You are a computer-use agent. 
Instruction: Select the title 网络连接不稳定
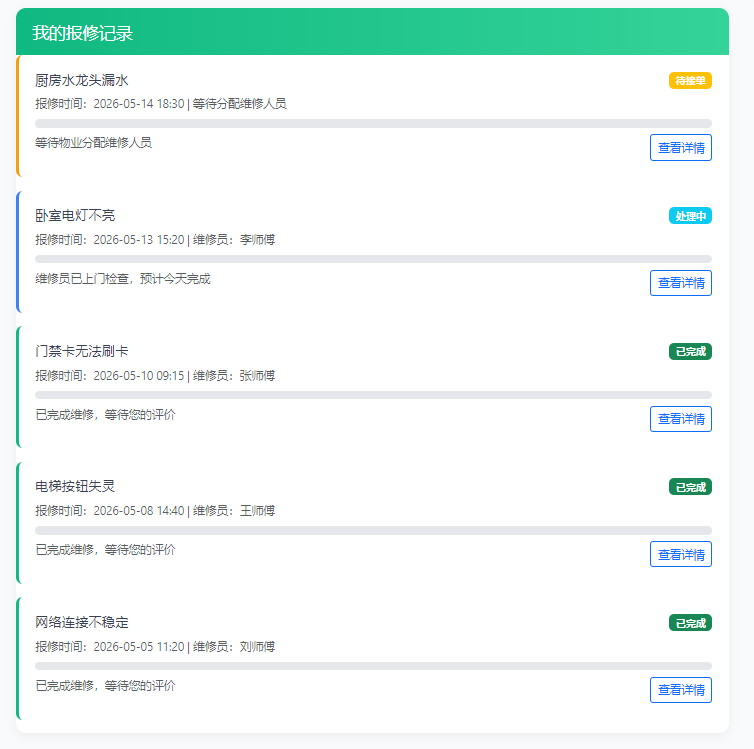[82, 623]
